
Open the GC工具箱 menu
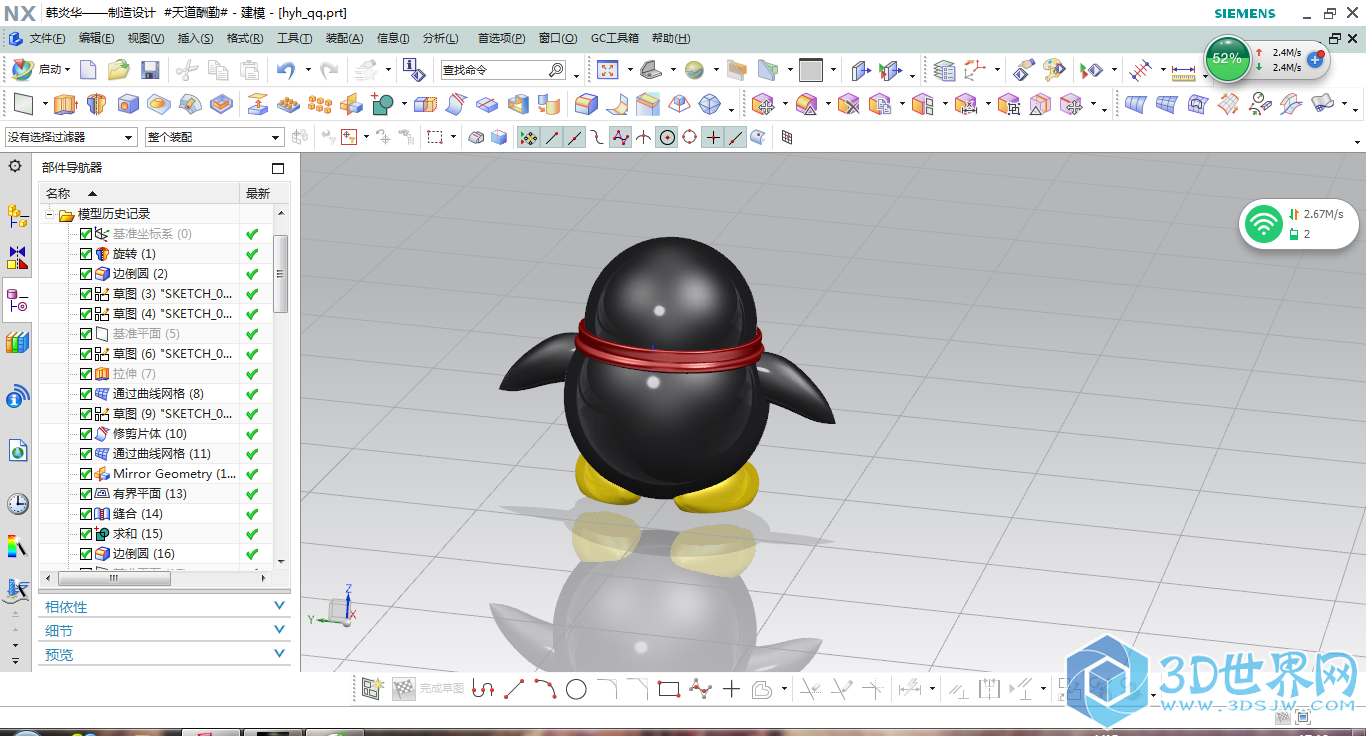(x=614, y=38)
